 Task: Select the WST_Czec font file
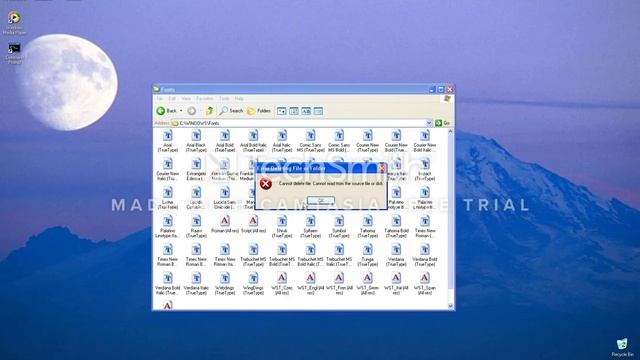coord(282,284)
